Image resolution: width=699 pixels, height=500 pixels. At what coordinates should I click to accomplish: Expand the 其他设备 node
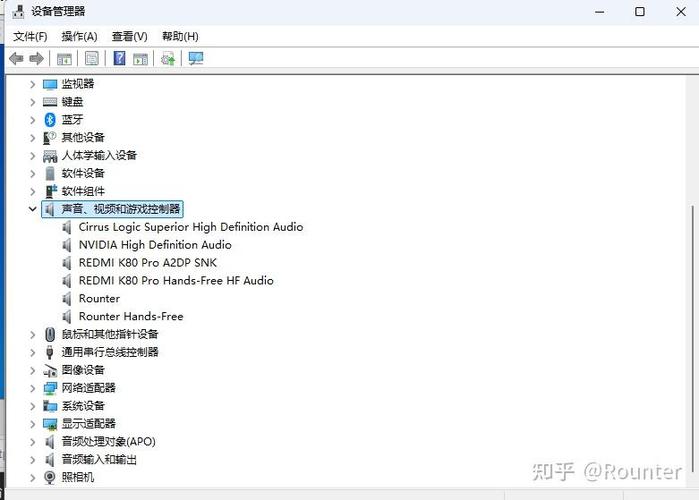pyautogui.click(x=33, y=138)
